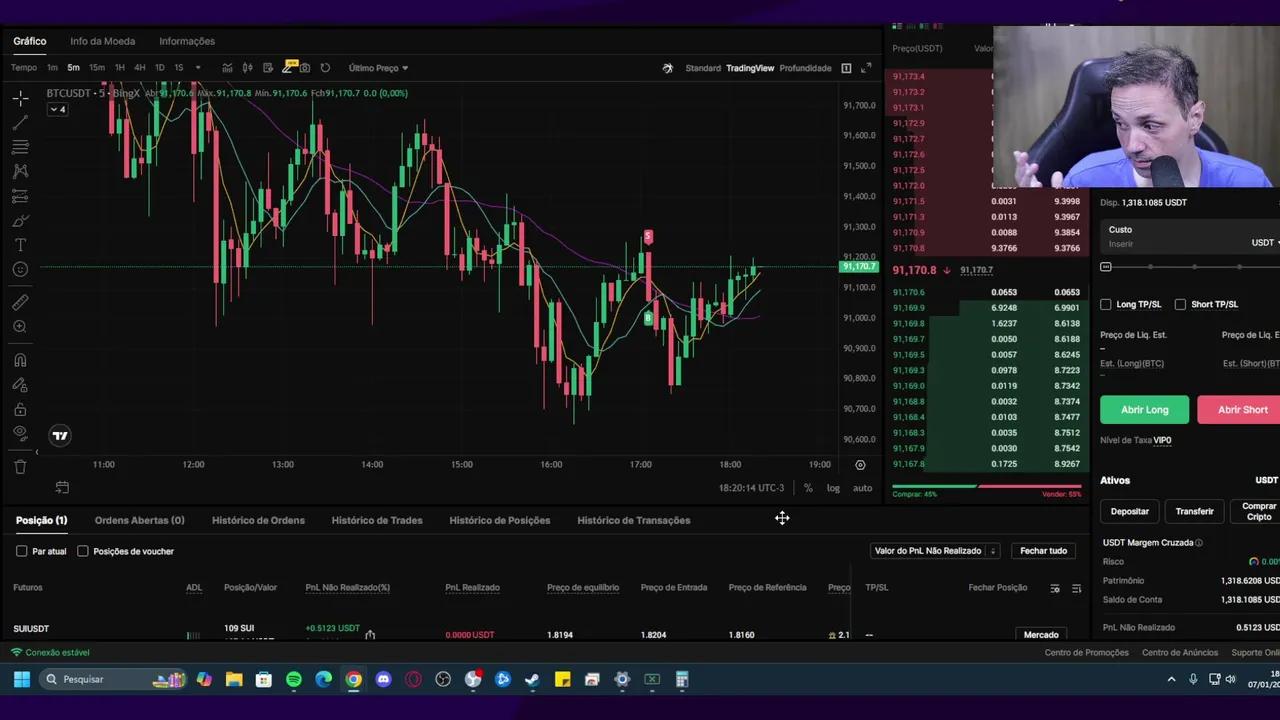
Task: Activate the ruler measure tool
Action: point(20,302)
